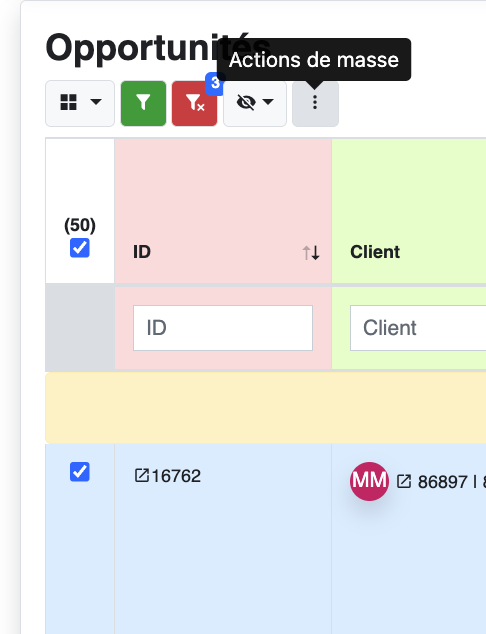Click the ID filter input field
The height and width of the screenshot is (634, 486).
point(223,328)
